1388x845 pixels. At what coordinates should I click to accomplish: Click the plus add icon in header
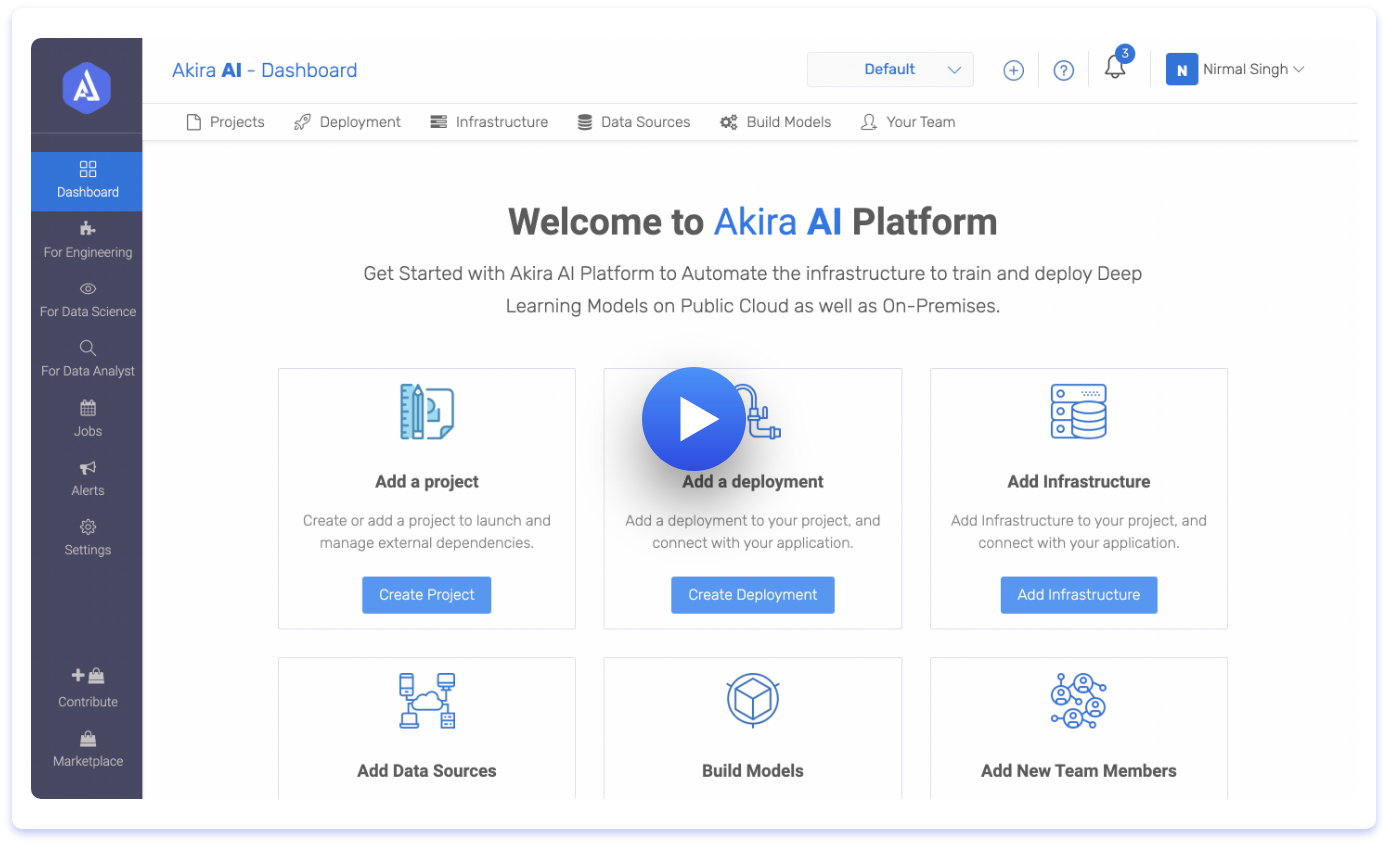1013,70
